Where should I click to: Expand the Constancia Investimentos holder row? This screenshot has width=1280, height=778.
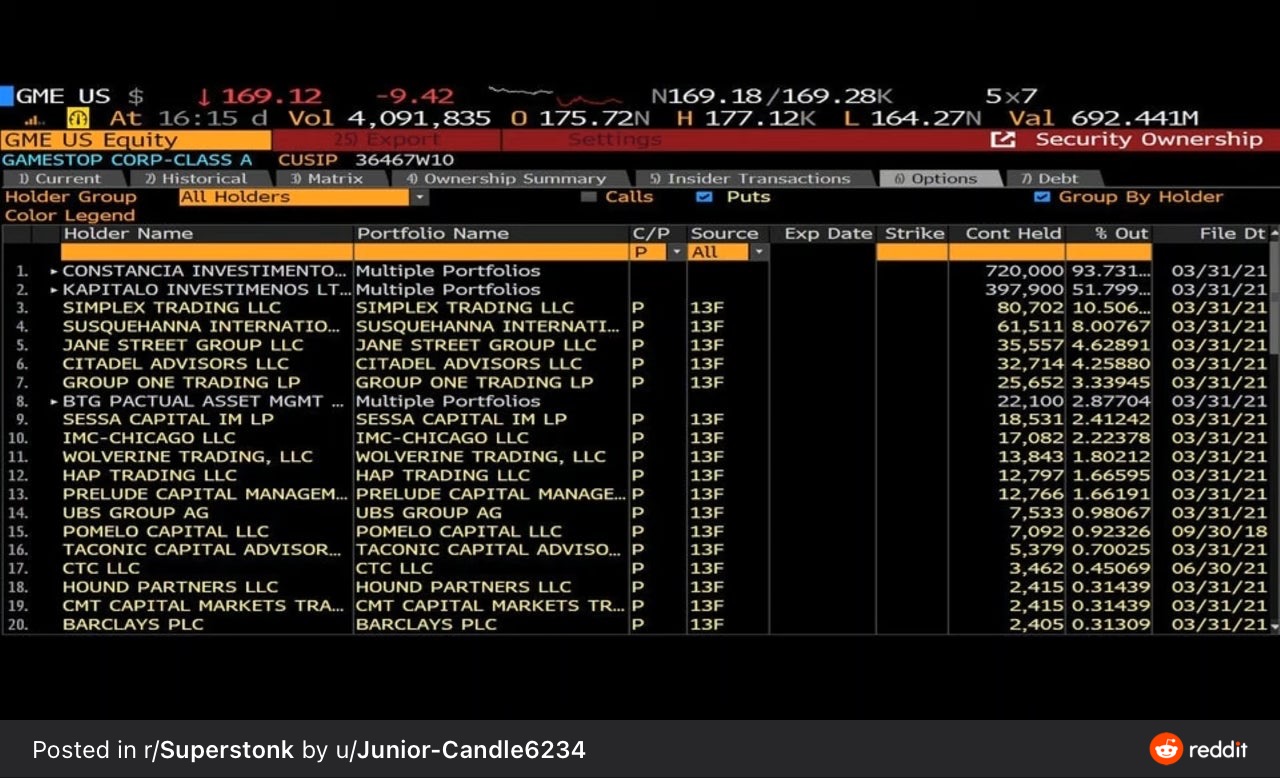pyautogui.click(x=54, y=271)
